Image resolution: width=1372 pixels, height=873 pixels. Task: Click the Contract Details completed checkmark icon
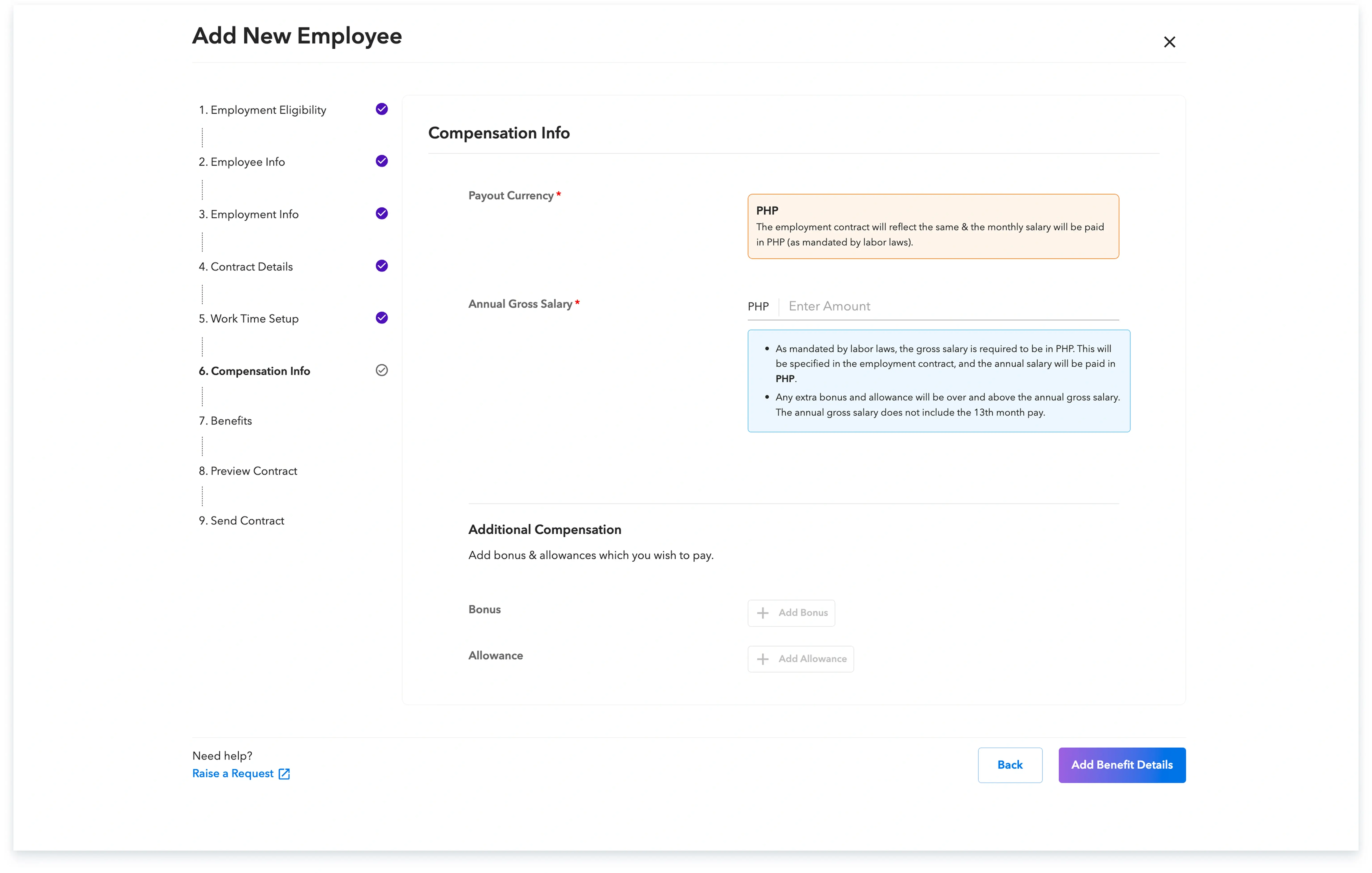click(x=382, y=266)
